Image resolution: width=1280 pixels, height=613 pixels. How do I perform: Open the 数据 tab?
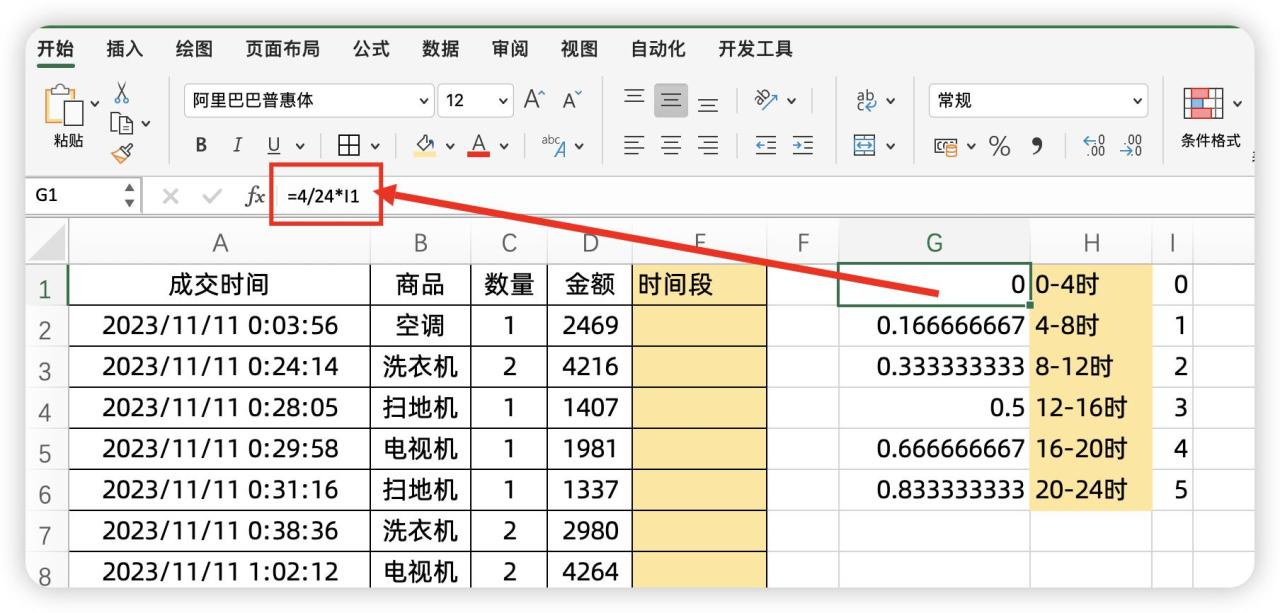click(x=441, y=48)
